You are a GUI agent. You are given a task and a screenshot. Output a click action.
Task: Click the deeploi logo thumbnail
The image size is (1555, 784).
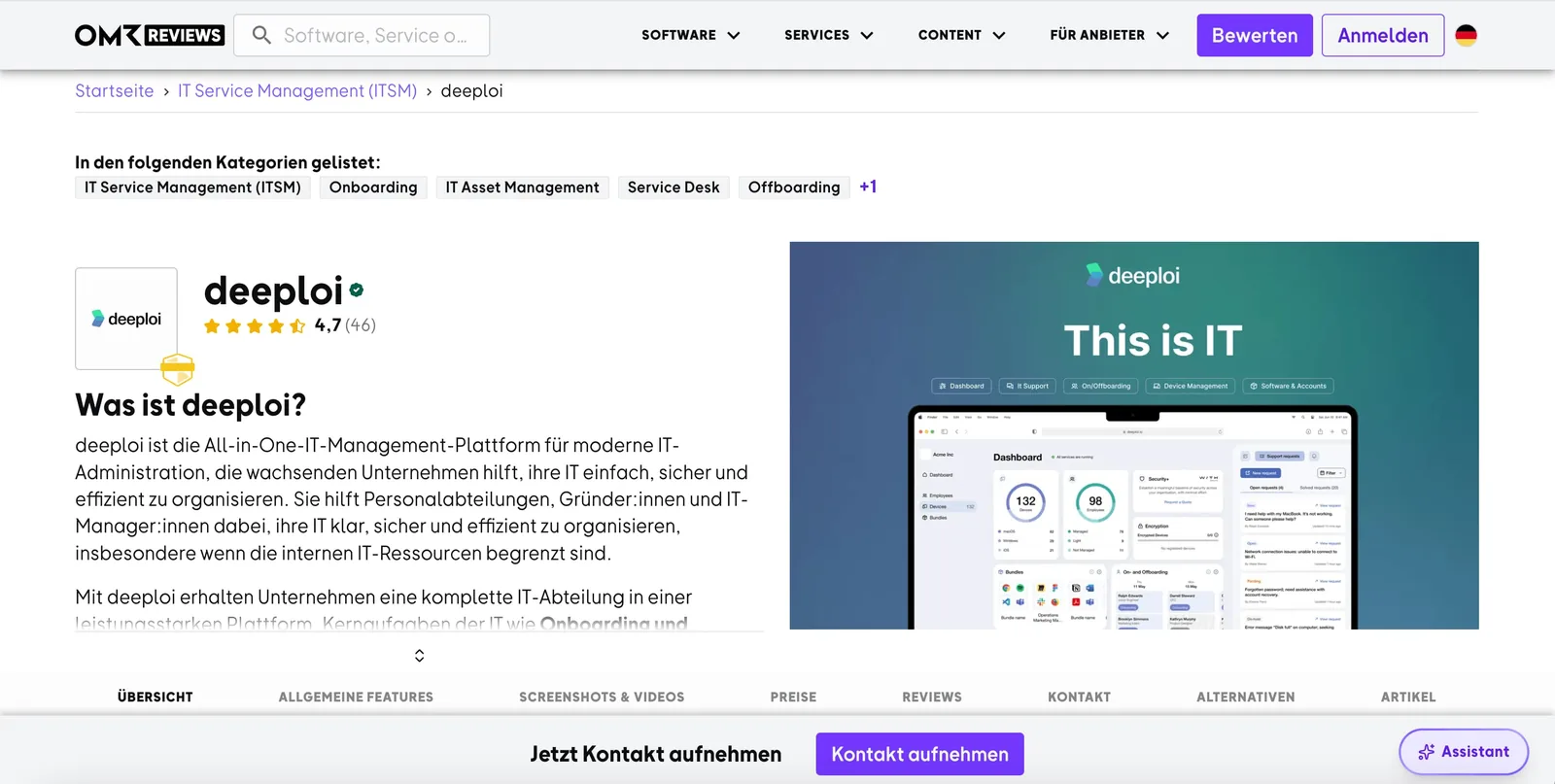click(126, 319)
